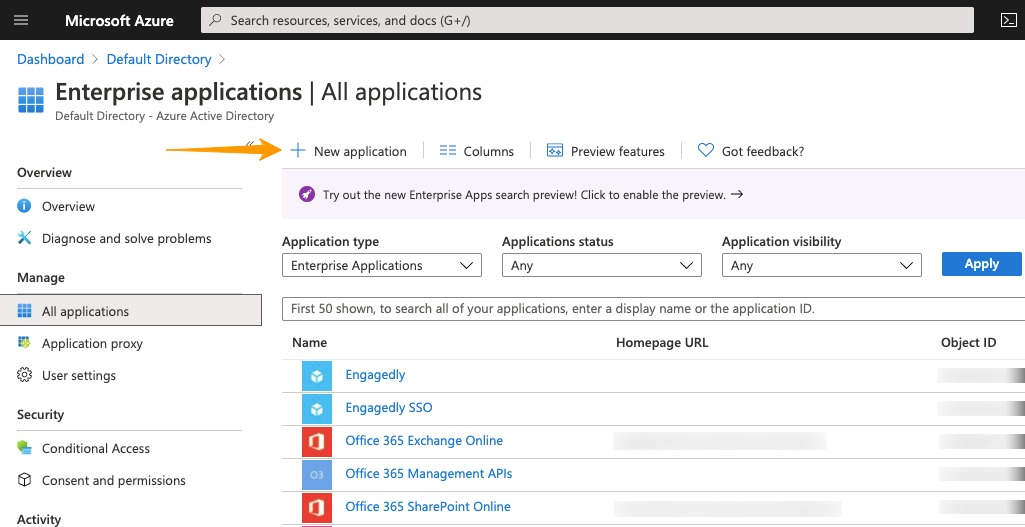
Task: Click the Microsoft Azure title
Action: (x=120, y=20)
